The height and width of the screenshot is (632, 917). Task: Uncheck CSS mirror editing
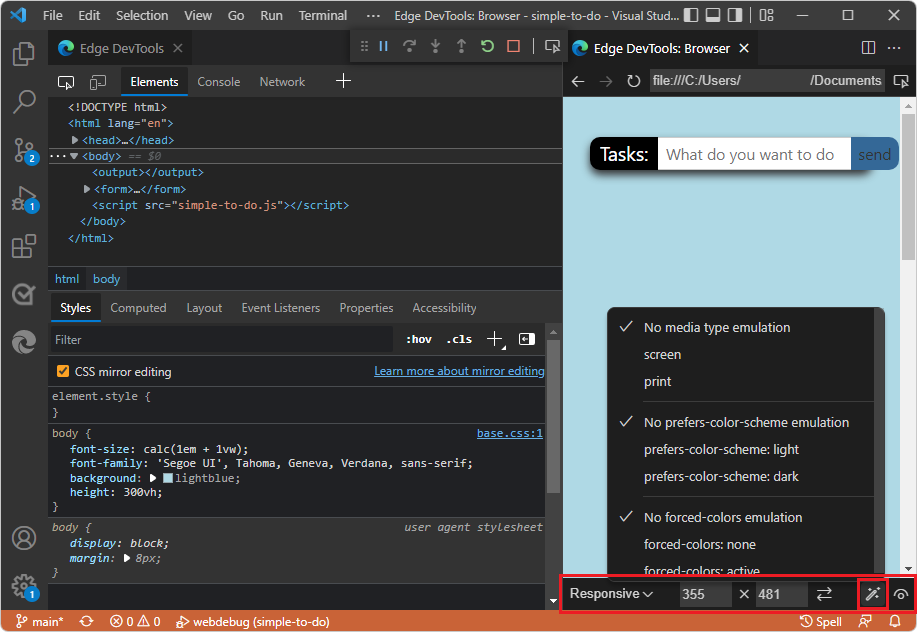[x=63, y=370]
